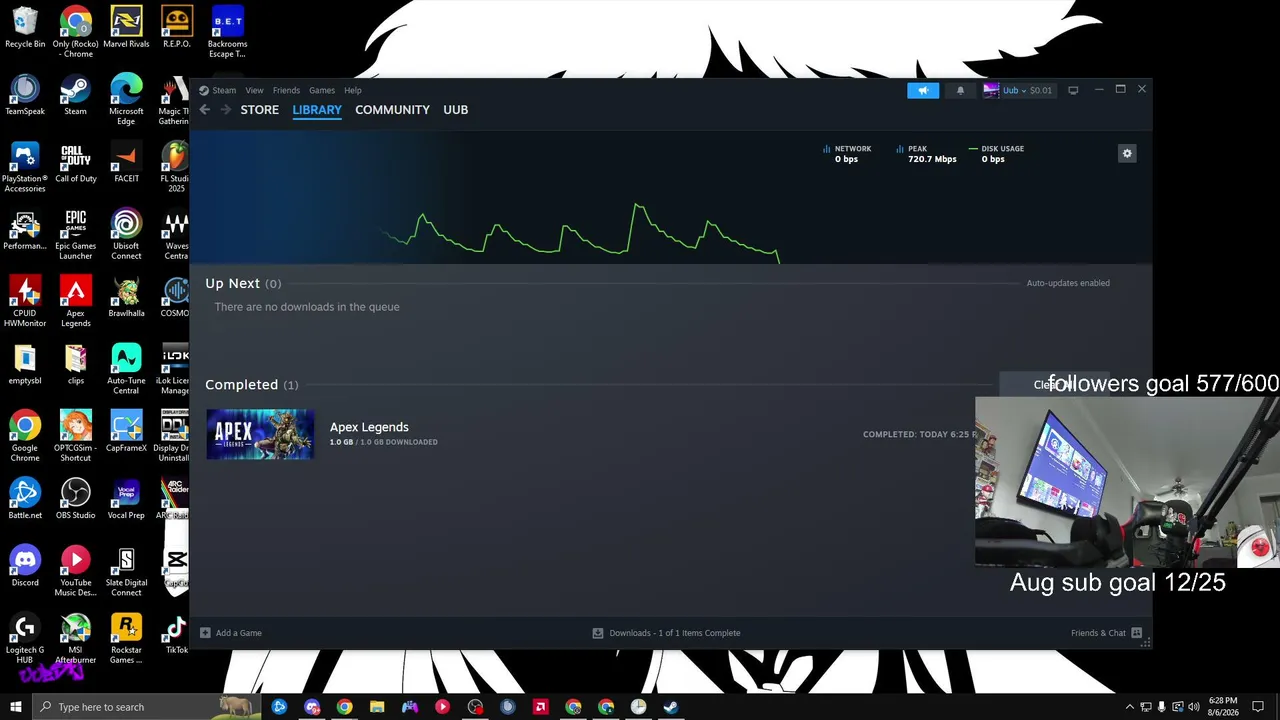Open Discord desktop icon
The image size is (1280, 720).
25,566
